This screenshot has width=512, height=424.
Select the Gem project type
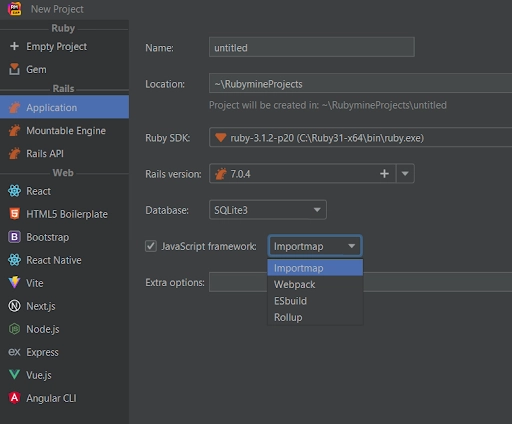pos(64,69)
